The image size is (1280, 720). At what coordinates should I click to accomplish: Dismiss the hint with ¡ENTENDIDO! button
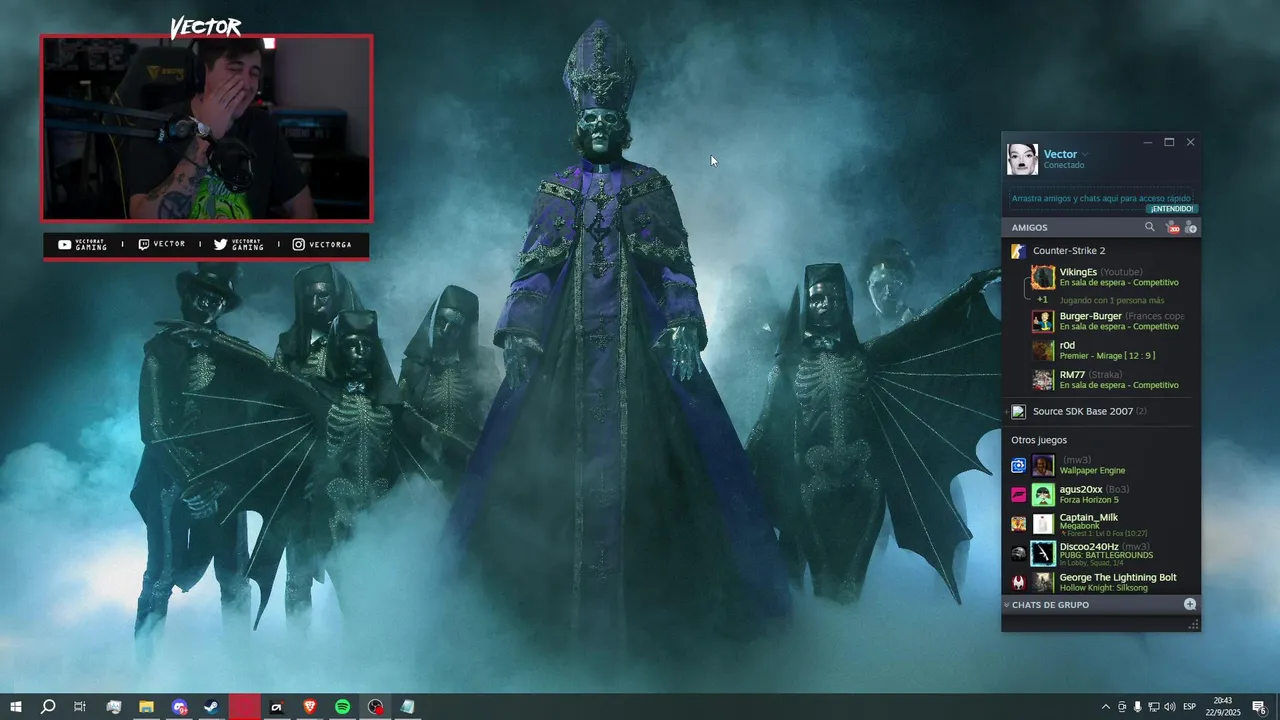pyautogui.click(x=1171, y=209)
